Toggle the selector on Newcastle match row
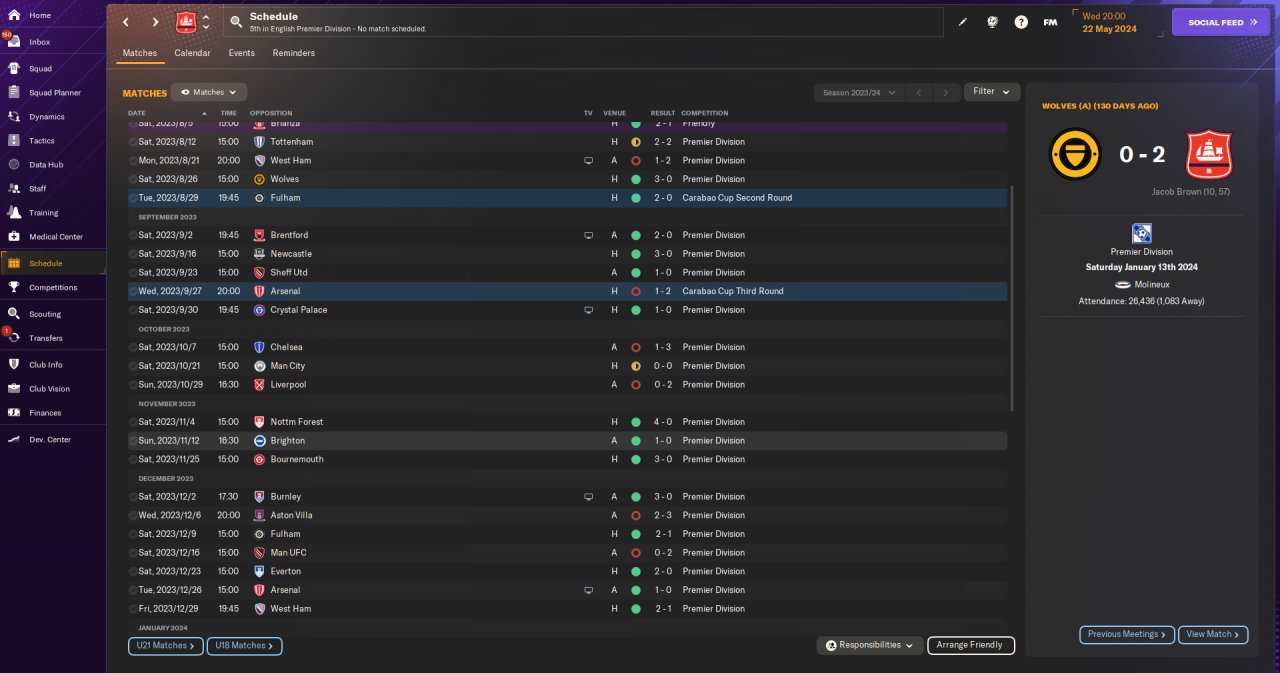1280x673 pixels. tap(133, 254)
